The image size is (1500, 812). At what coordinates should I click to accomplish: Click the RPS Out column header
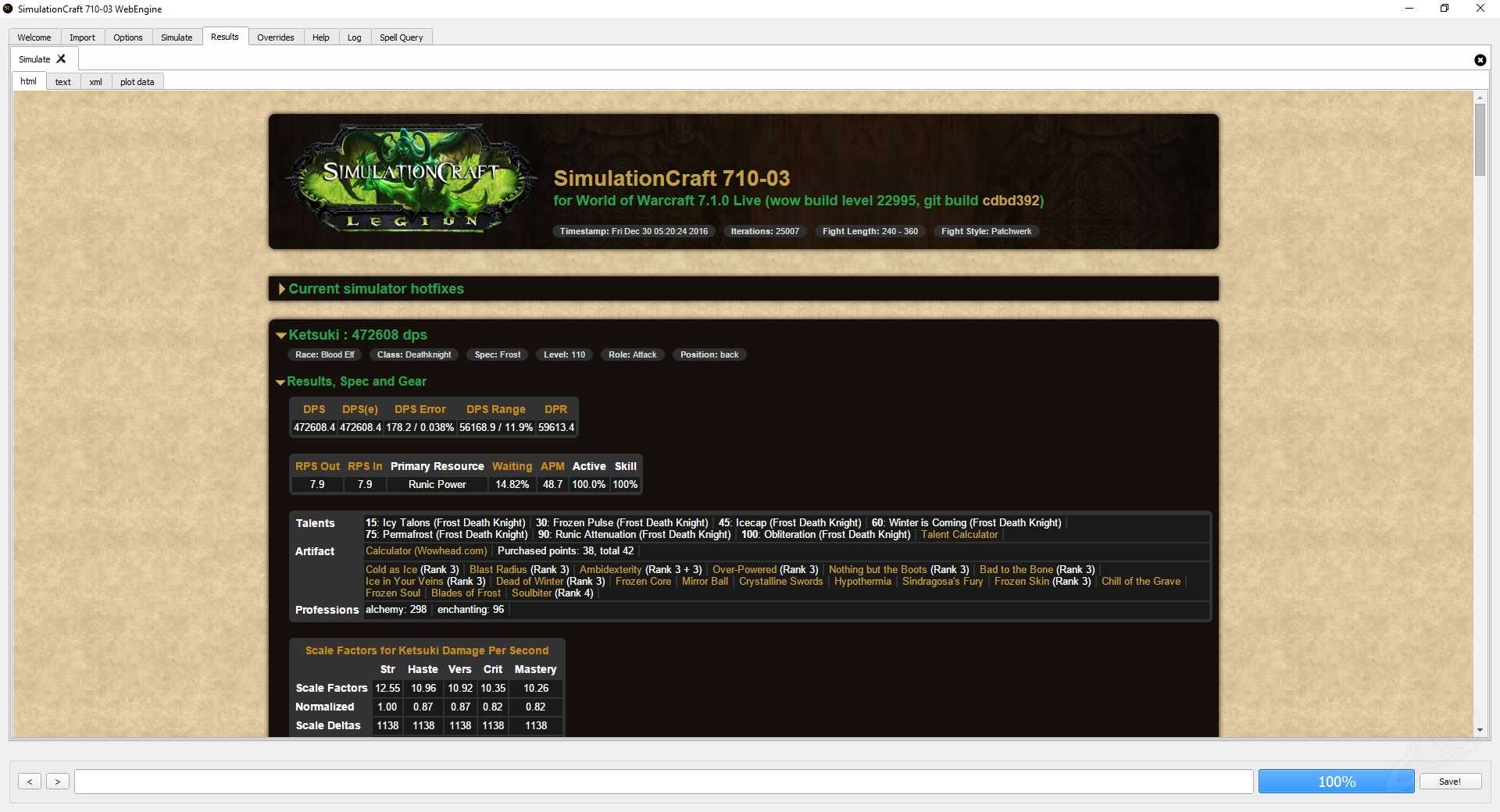pos(317,466)
